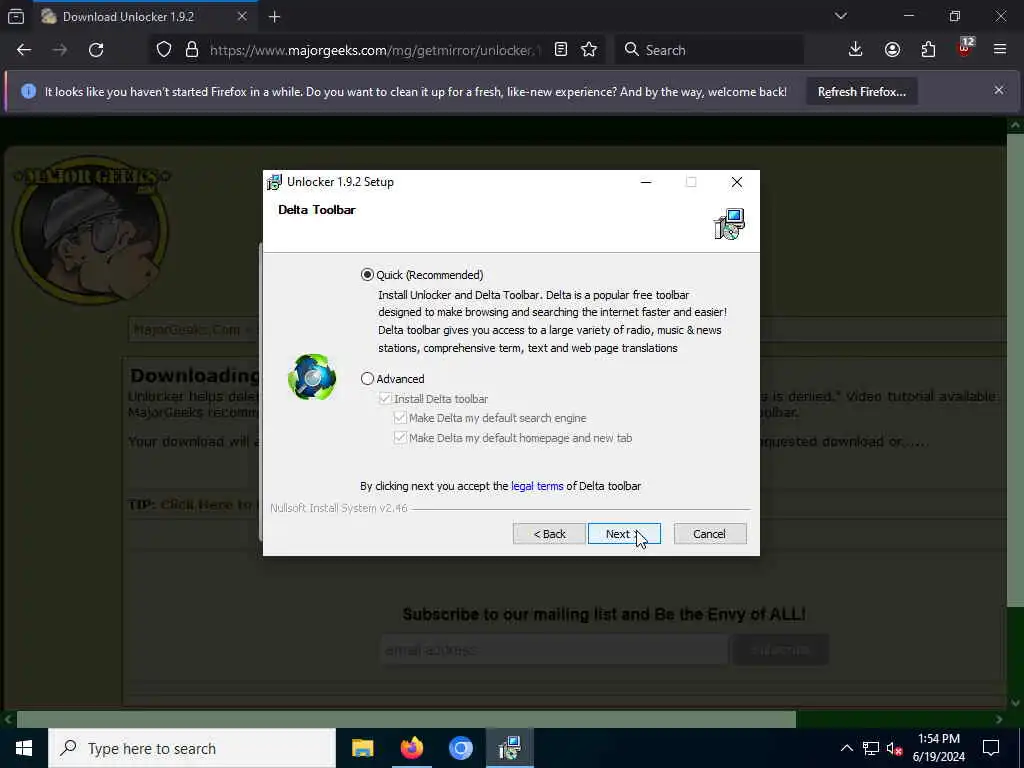
Task: Open the Firefox account menu
Action: click(x=892, y=50)
